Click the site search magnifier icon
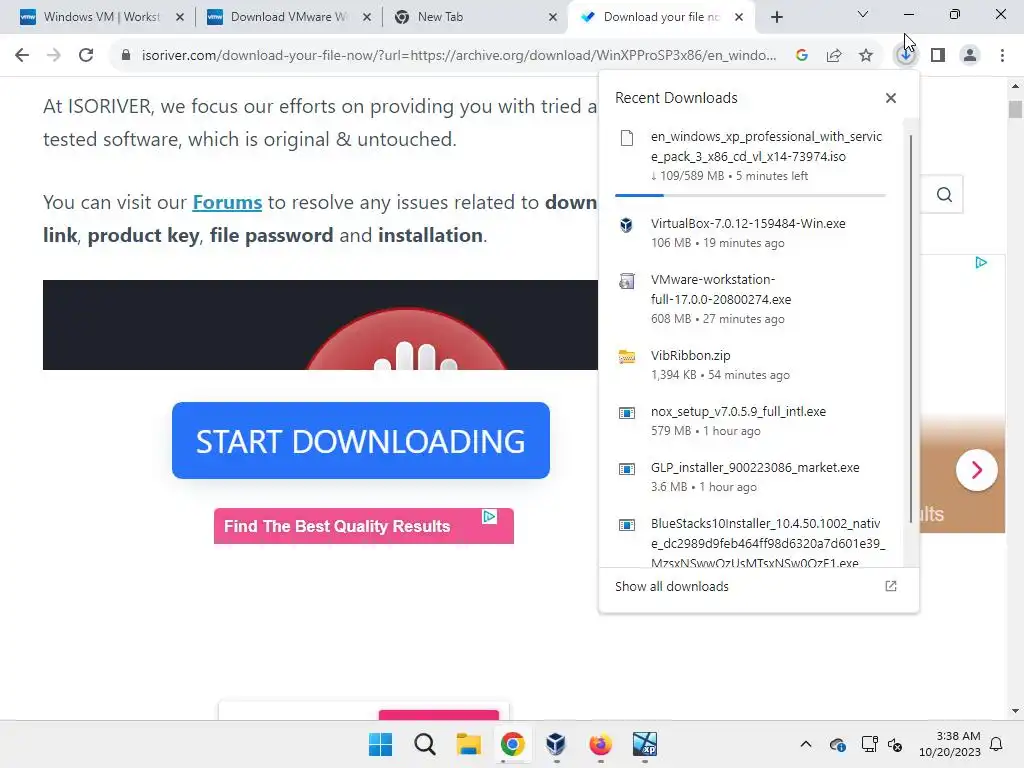 tap(944, 195)
